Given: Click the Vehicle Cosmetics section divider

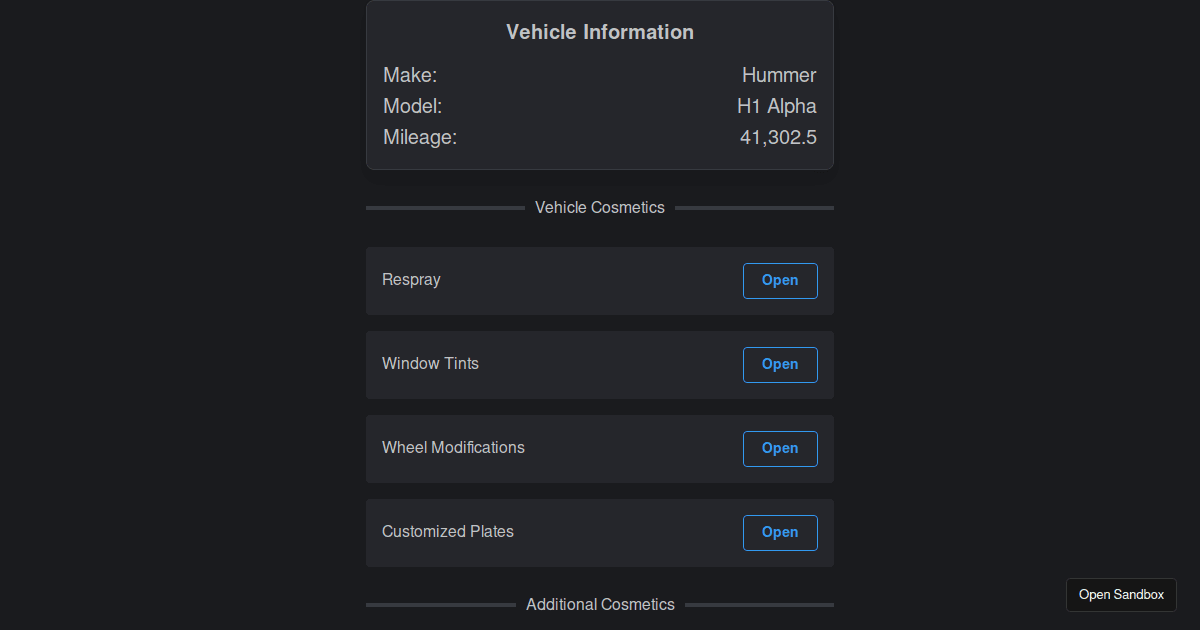Looking at the screenshot, I should tap(600, 208).
